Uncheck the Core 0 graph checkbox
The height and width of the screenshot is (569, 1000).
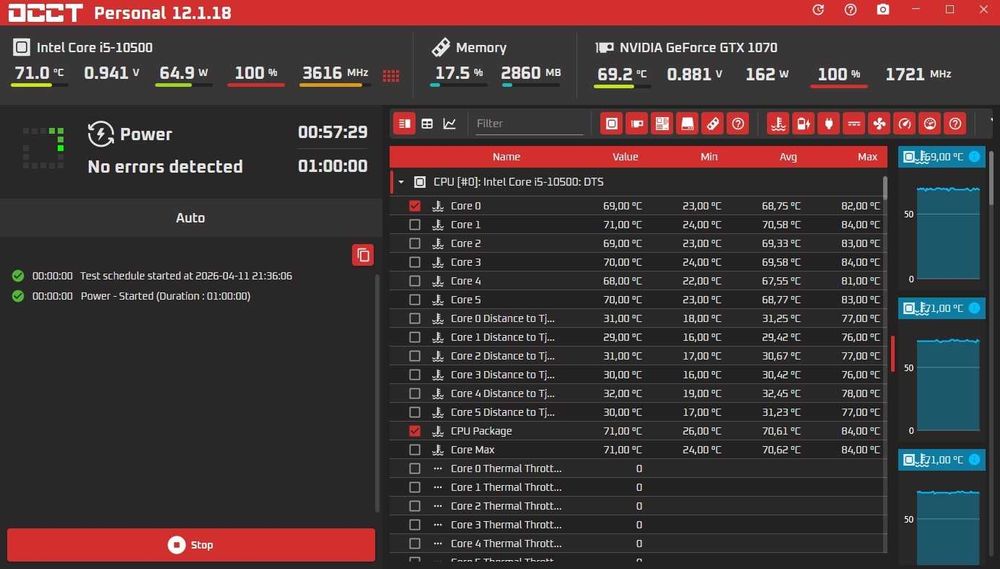coord(415,205)
